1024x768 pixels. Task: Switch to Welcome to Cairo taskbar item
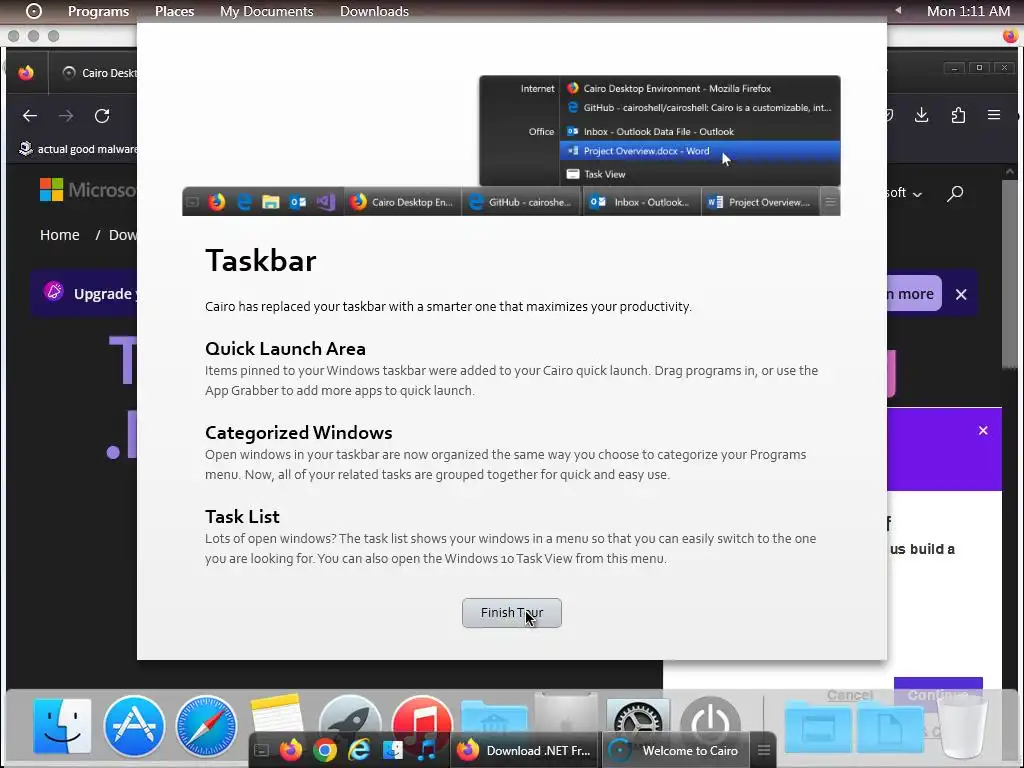(676, 750)
